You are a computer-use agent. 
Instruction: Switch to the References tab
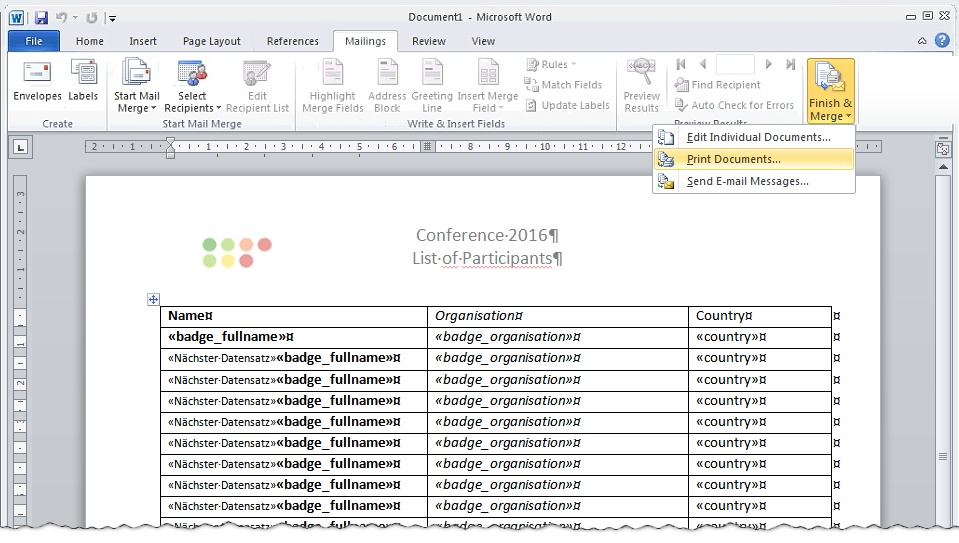[x=292, y=41]
